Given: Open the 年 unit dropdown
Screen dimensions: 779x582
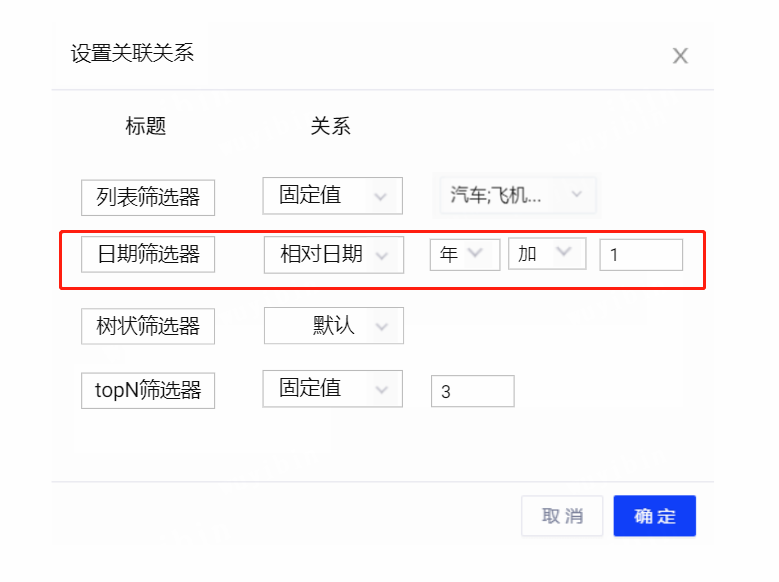Looking at the screenshot, I should pos(464,255).
